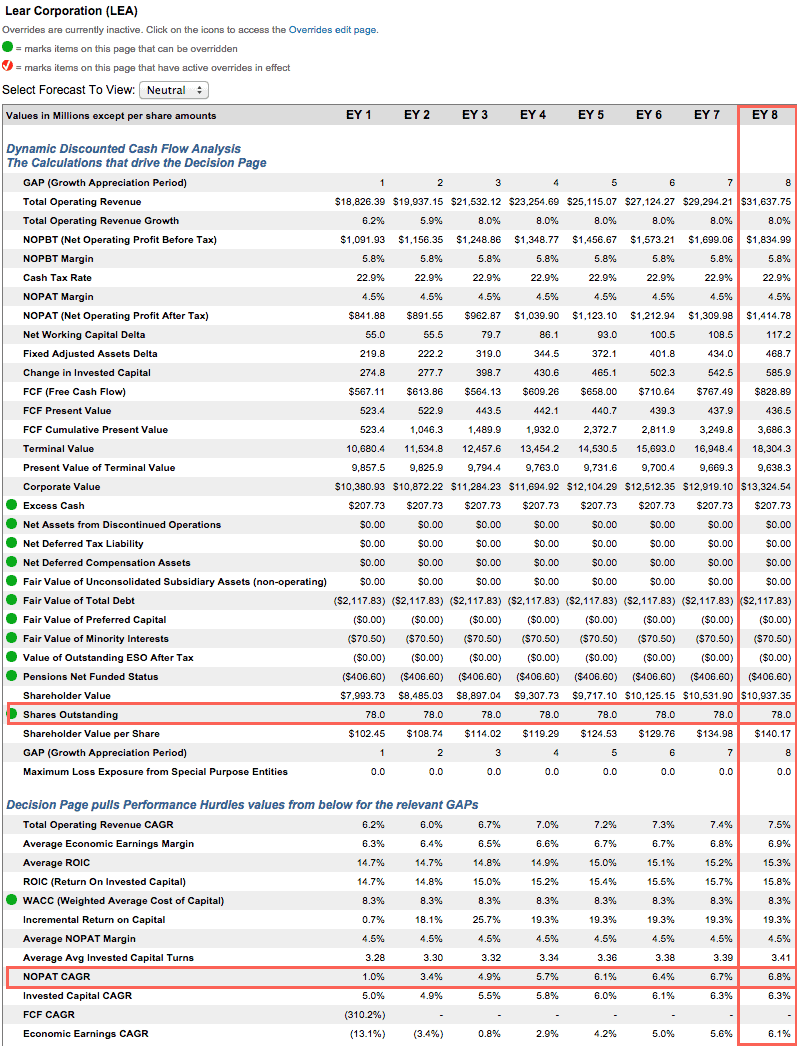Screen dimensions: 797x1046
Task: Click the EY 1 column header
Action: pos(358,115)
